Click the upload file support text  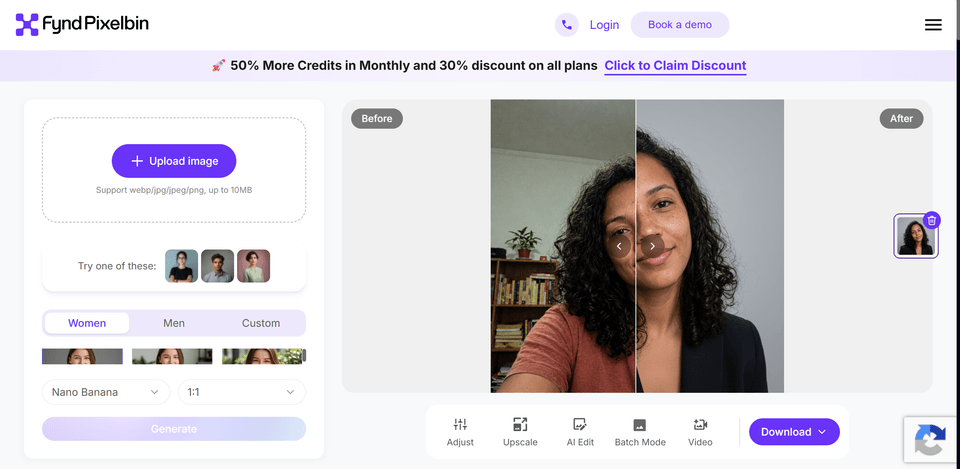tap(174, 190)
